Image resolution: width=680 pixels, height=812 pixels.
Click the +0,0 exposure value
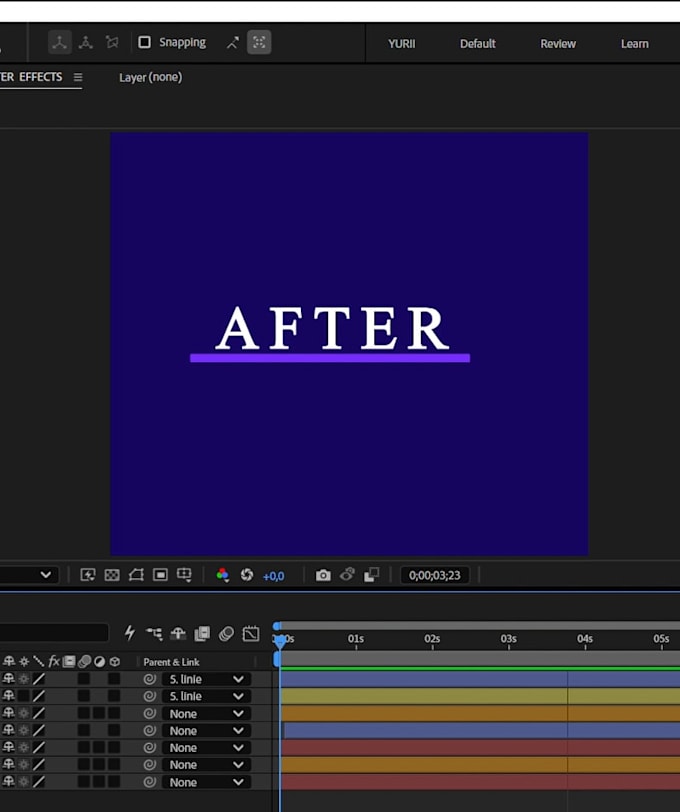[x=273, y=576]
